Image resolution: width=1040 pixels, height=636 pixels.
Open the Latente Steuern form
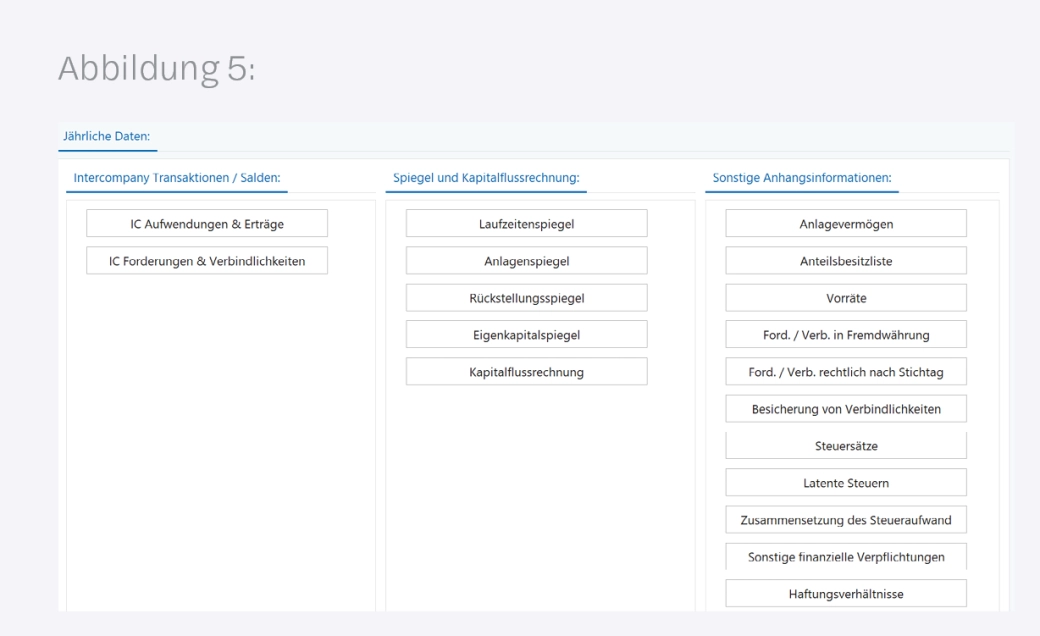(846, 483)
